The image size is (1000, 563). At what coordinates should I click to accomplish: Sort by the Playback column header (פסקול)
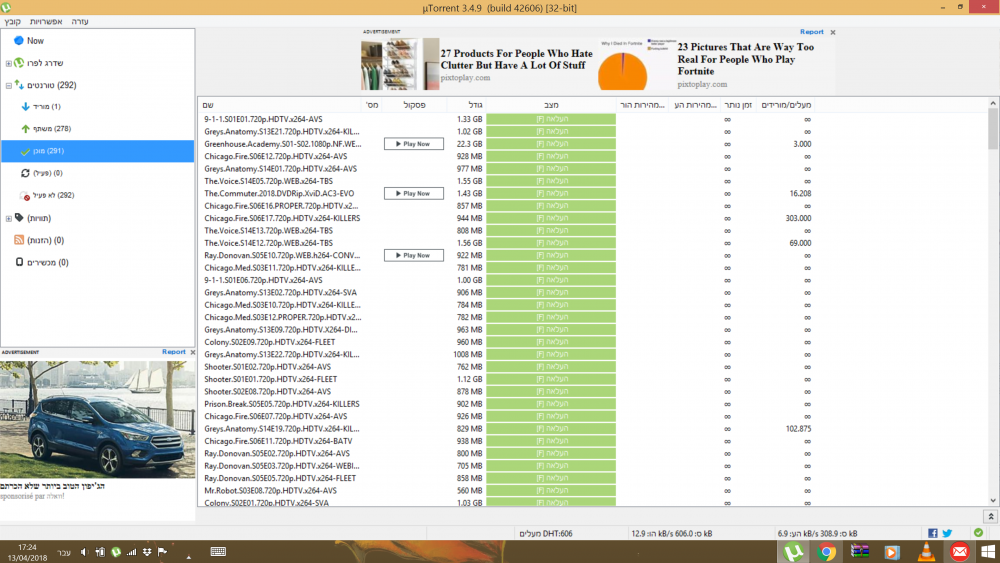(x=415, y=105)
